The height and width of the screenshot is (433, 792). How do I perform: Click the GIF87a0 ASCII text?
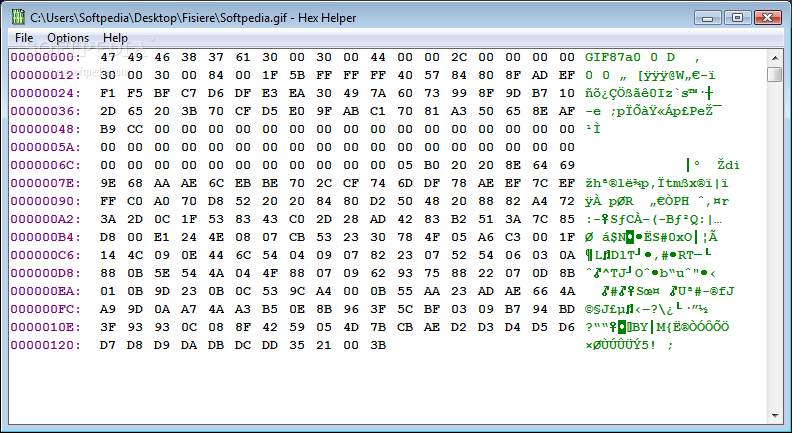tap(612, 57)
